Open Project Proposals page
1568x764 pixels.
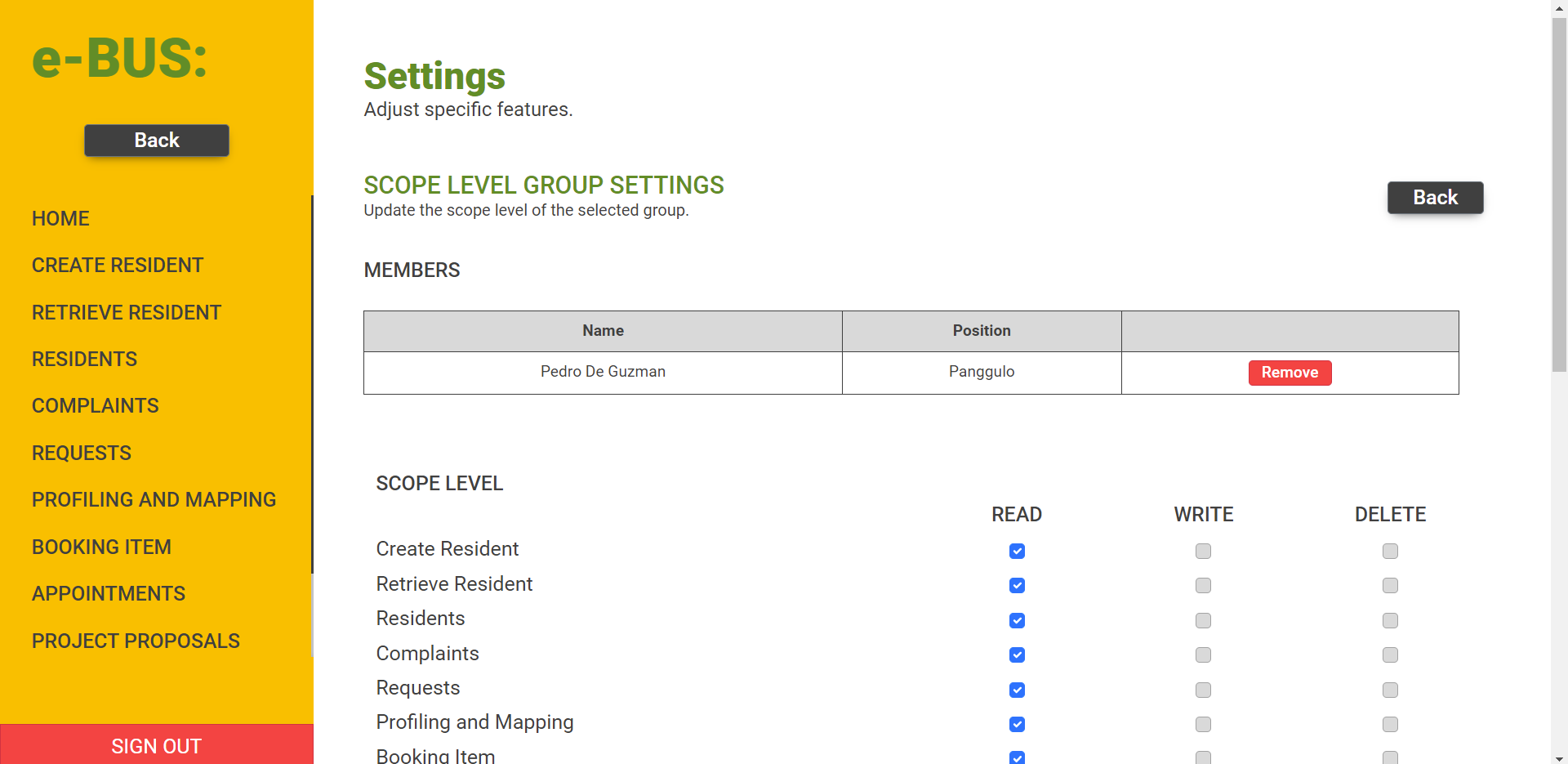[136, 641]
